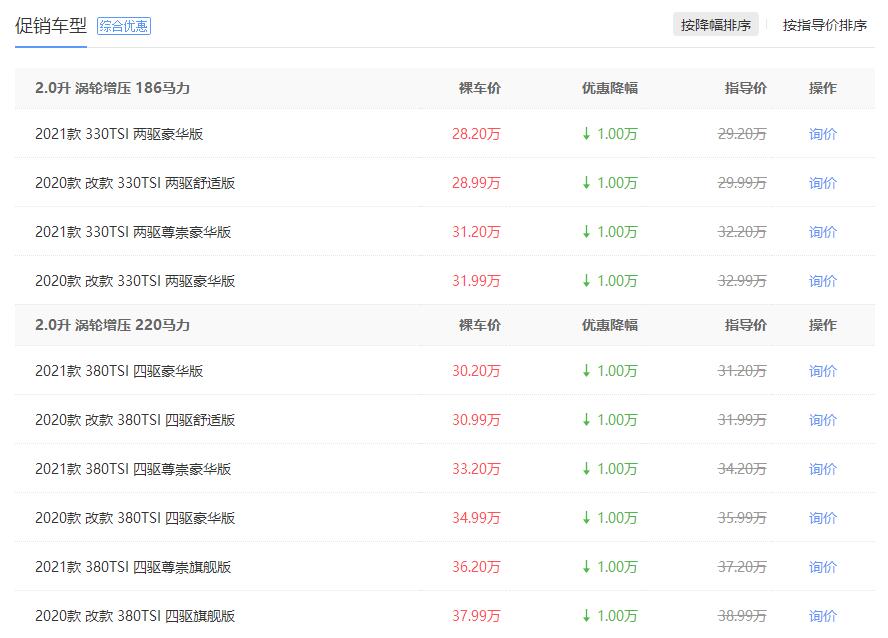Click the struck-through 32.99万 guide price
The height and width of the screenshot is (638, 888).
tap(742, 281)
